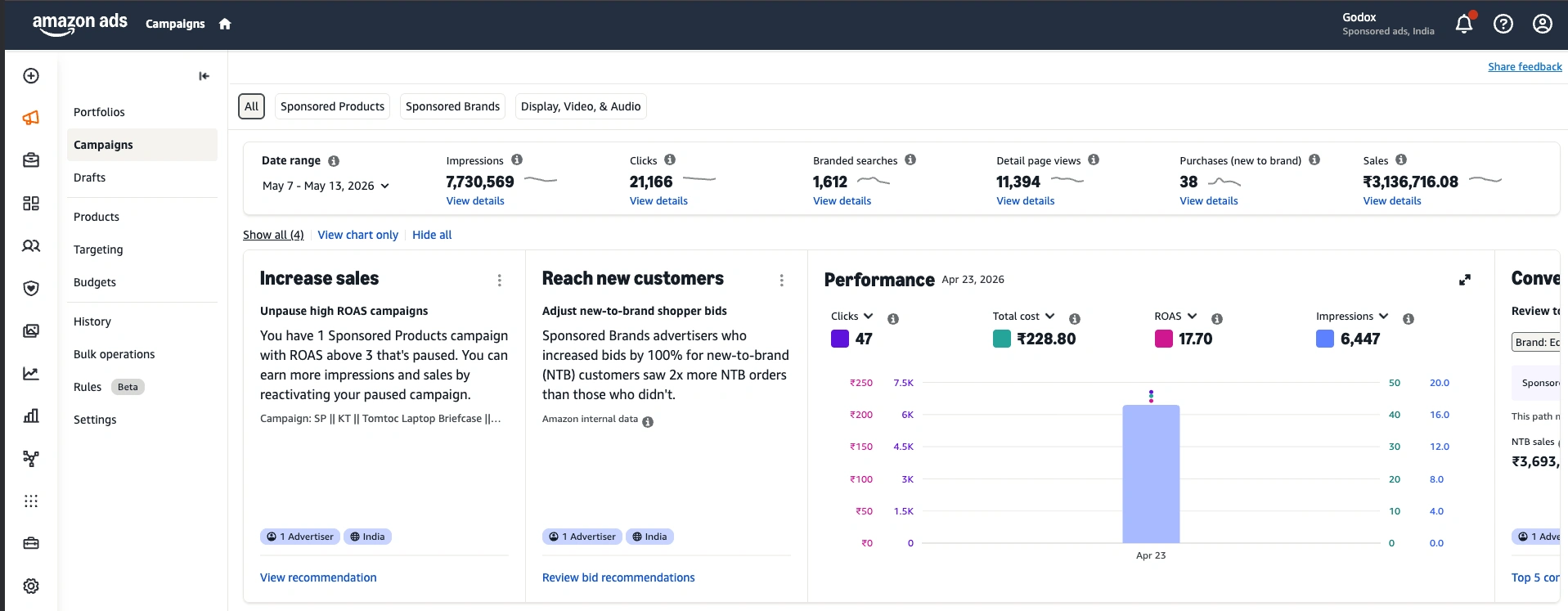Click the info icon next to Detail page views
Viewport: 1568px width, 611px height.
point(1094,159)
